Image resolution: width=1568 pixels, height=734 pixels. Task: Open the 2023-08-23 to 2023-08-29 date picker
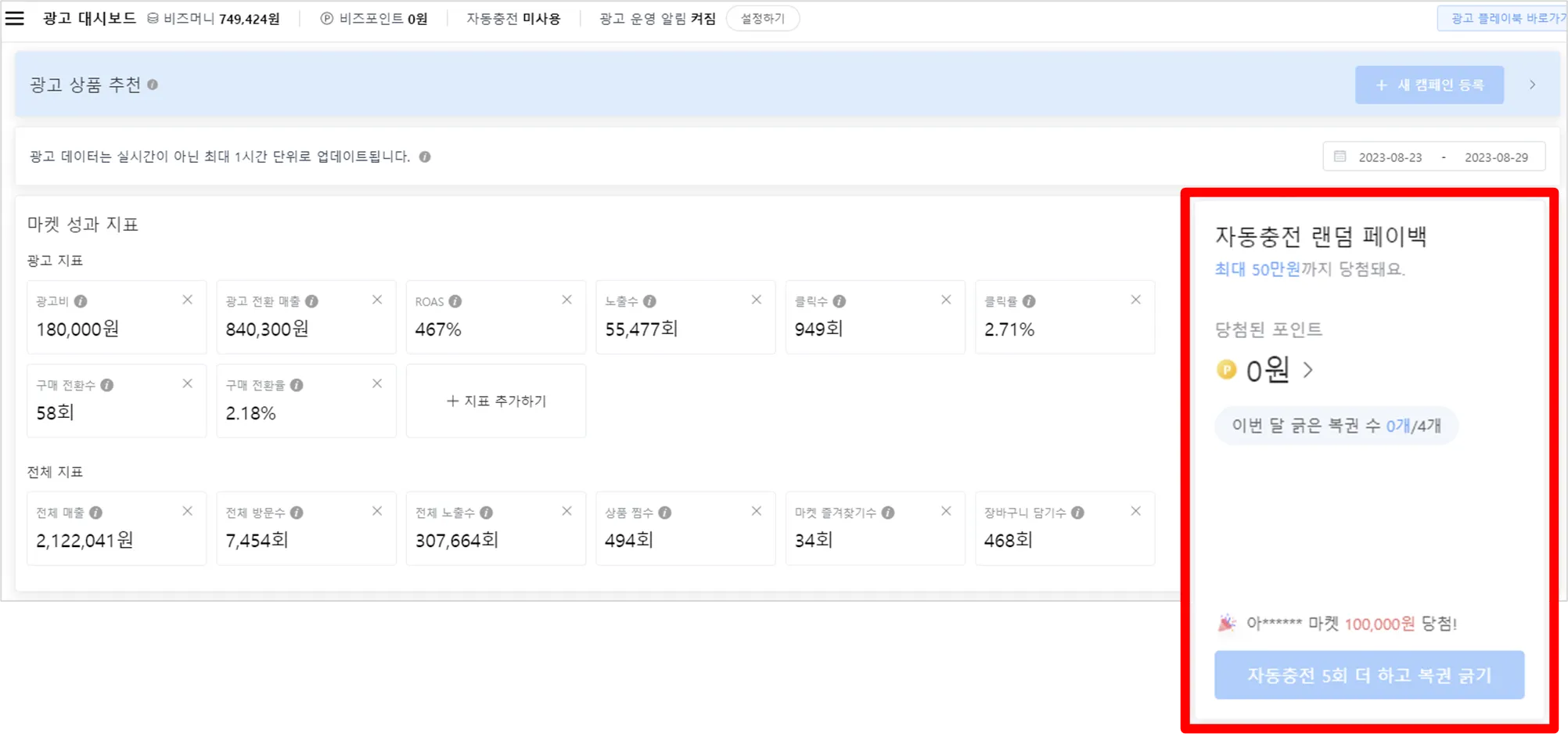[1434, 157]
